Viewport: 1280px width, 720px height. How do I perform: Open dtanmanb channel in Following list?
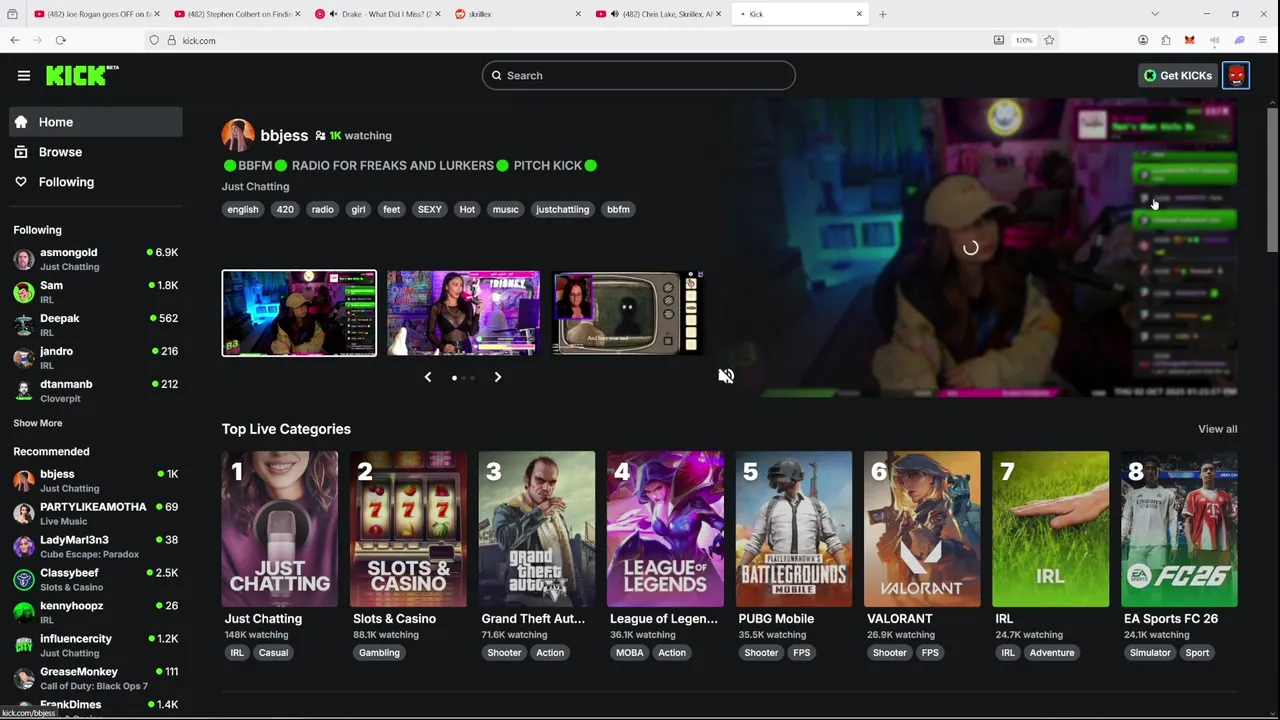click(x=96, y=391)
